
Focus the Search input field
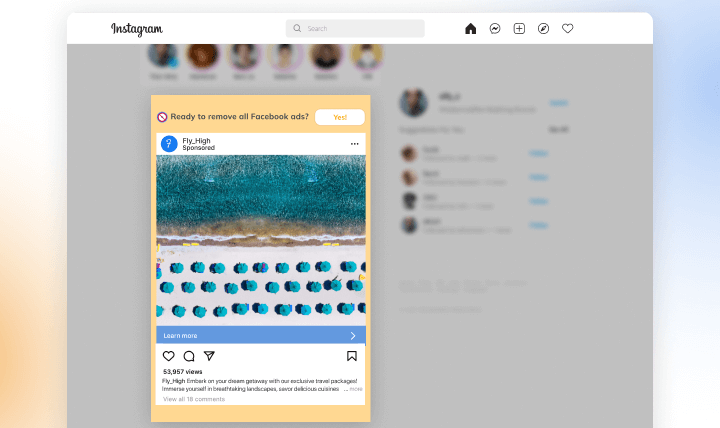[355, 28]
